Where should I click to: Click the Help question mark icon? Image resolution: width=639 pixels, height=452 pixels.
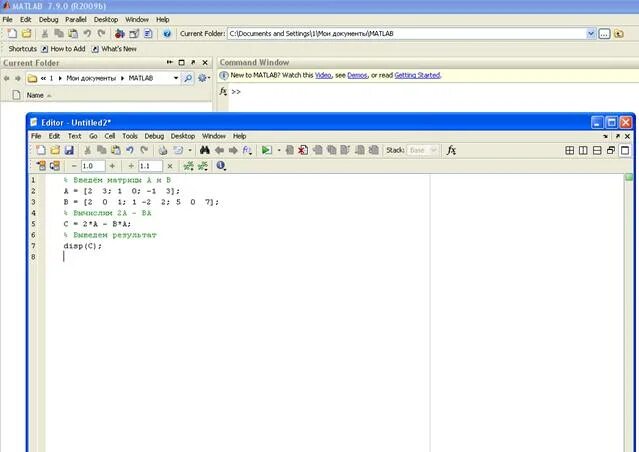click(167, 33)
